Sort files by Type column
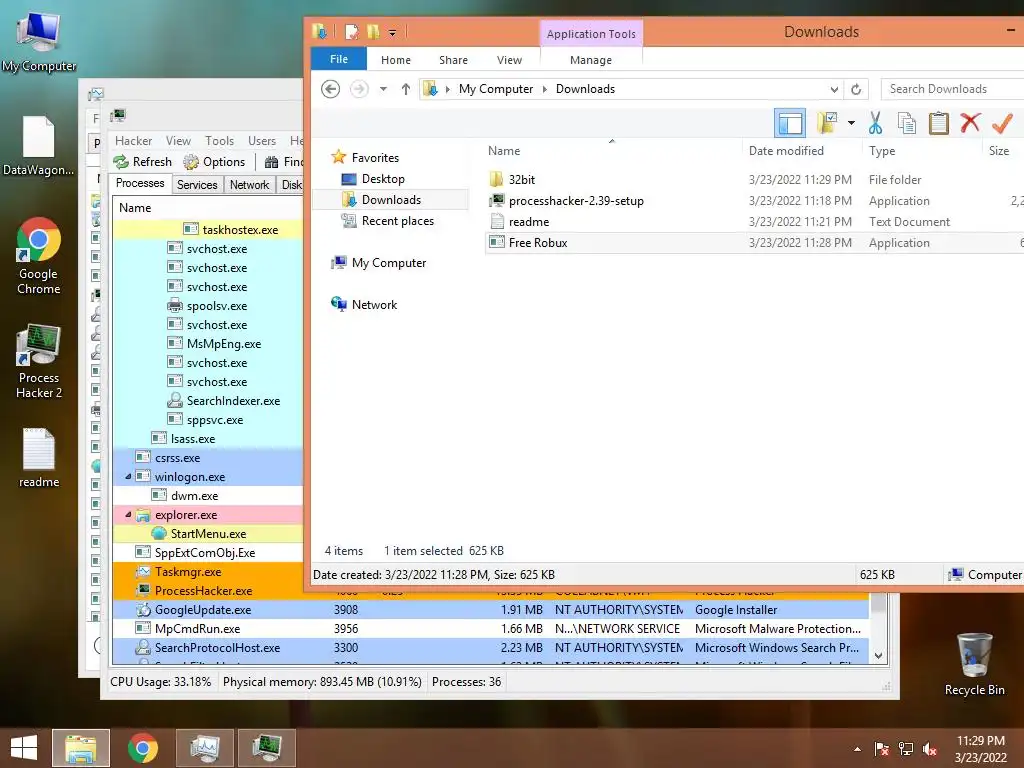This screenshot has width=1024, height=768. tap(882, 151)
